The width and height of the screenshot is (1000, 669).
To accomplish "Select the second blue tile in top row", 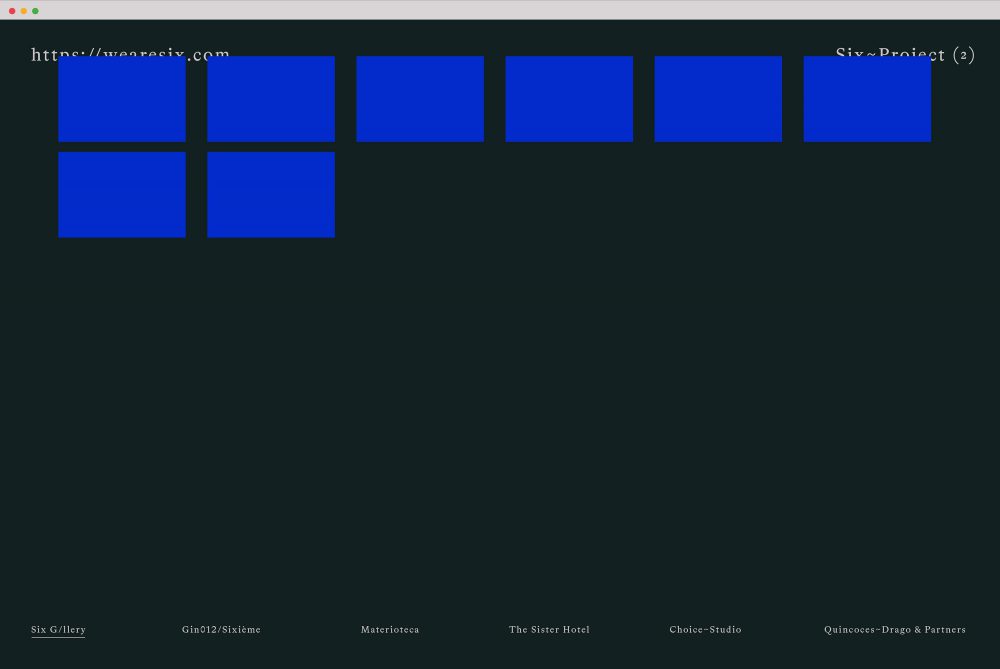I will (x=271, y=99).
